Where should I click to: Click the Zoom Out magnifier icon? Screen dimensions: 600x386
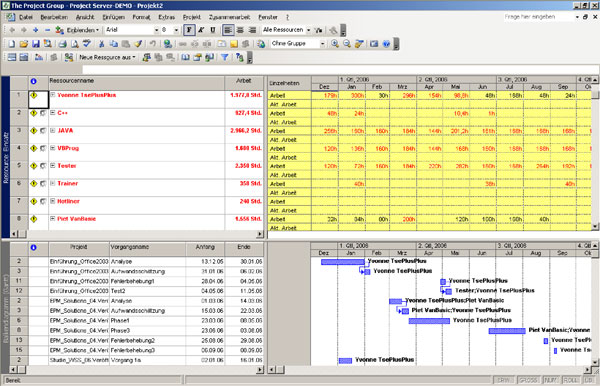(x=347, y=44)
